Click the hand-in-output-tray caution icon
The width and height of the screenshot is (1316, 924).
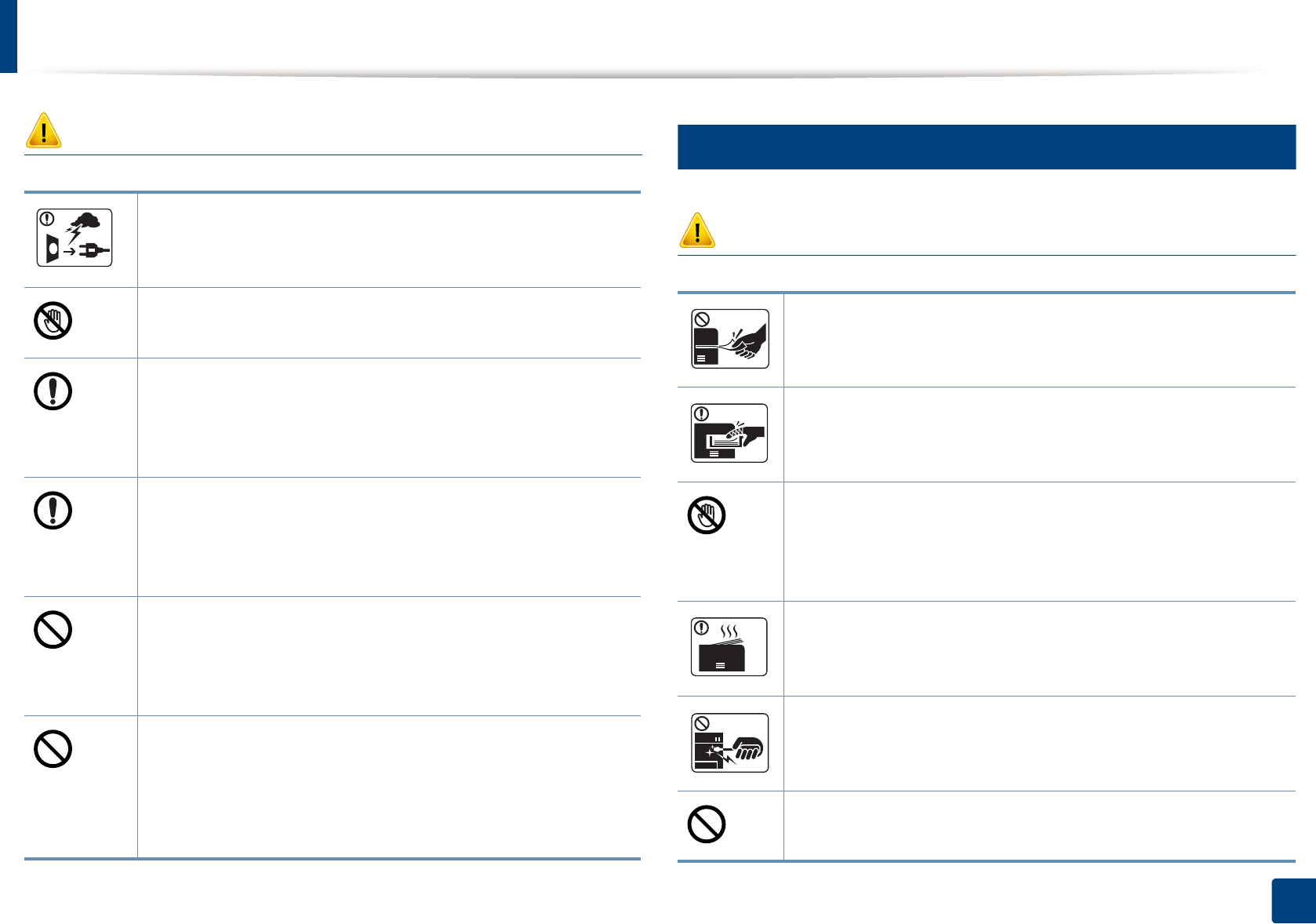[x=729, y=434]
